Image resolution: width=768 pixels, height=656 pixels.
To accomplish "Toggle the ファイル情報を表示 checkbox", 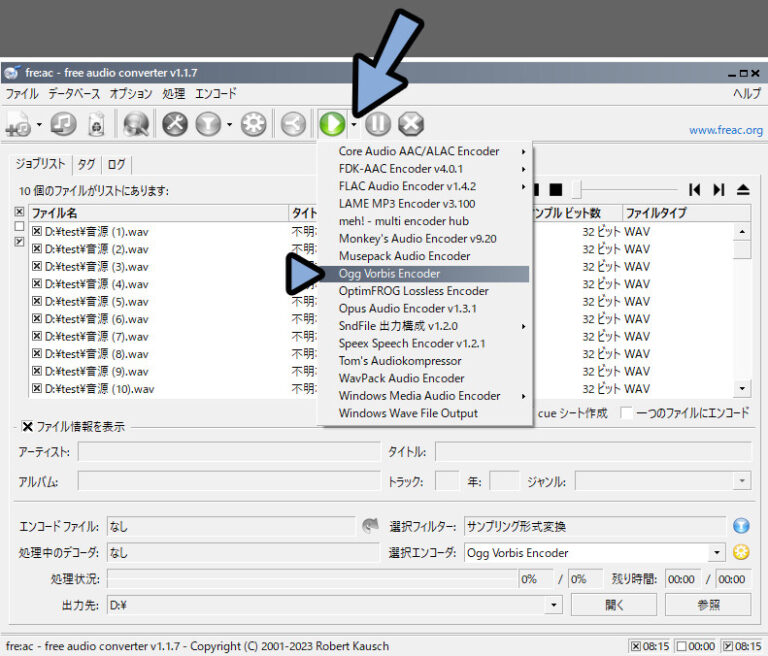I will click(27, 425).
